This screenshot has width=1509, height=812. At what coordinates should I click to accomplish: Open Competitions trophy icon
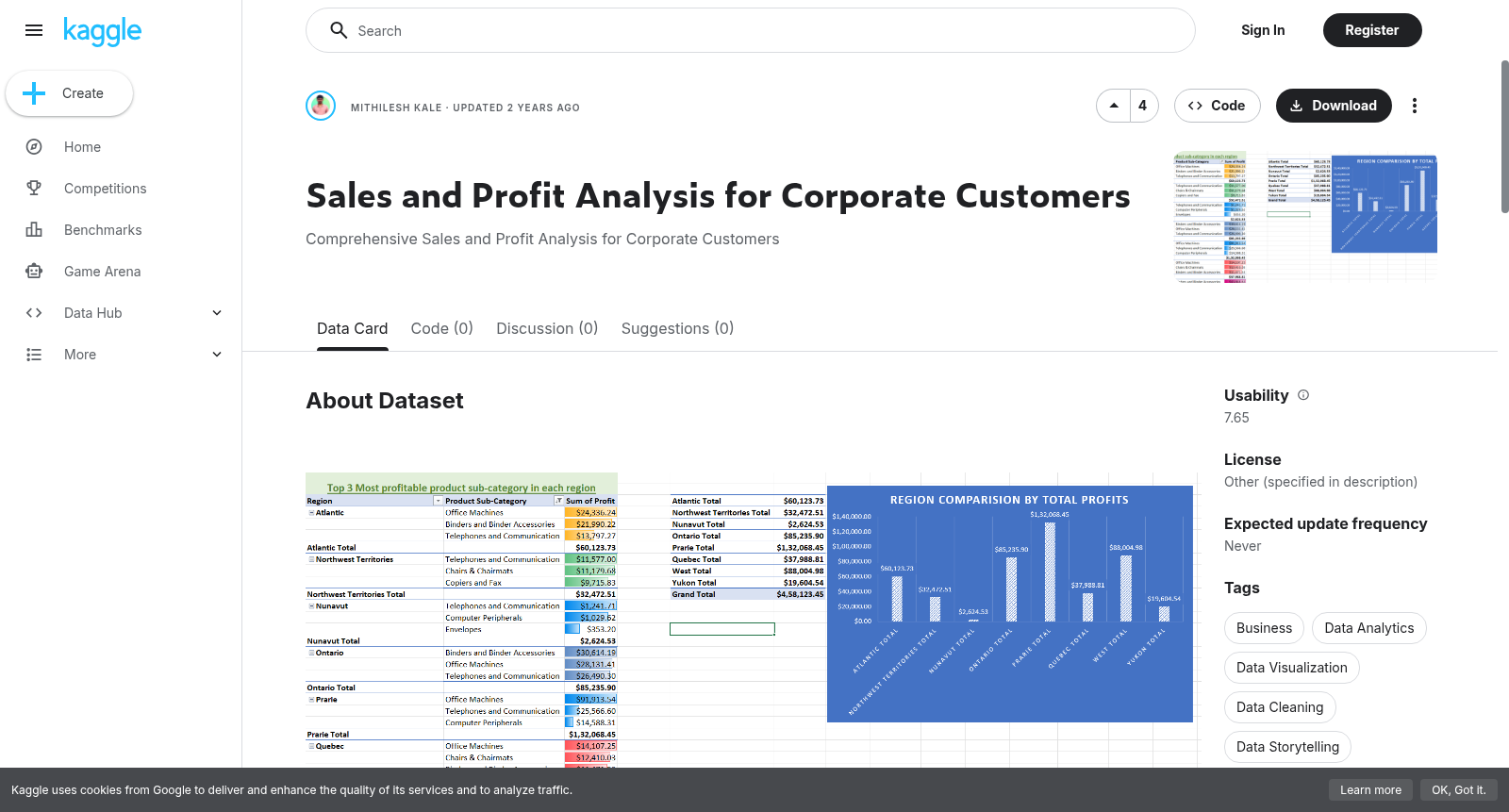click(x=34, y=189)
